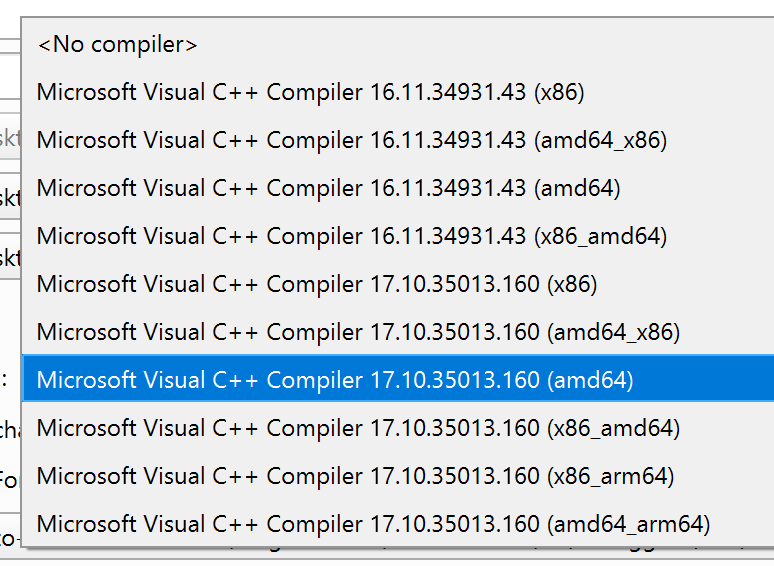This screenshot has width=774, height=566.
Task: Click the blank row strip left of <No compiler>
Action: (10, 46)
